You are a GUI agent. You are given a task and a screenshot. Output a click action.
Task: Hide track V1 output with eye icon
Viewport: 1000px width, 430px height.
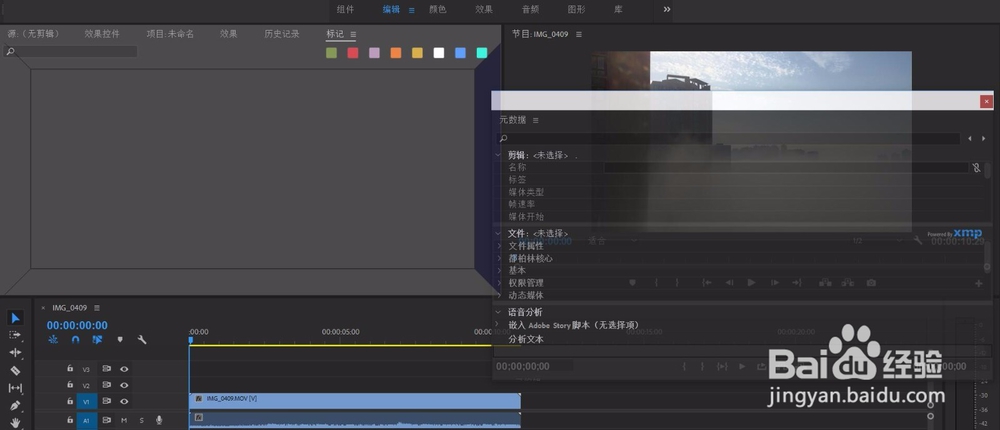click(124, 401)
